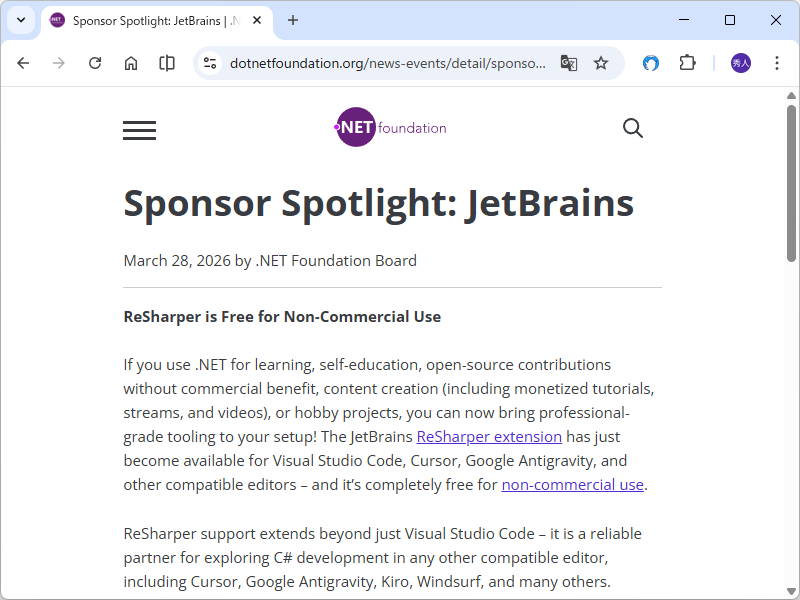The image size is (800, 600).
Task: Toggle the bookmark star for this page
Action: coord(601,62)
